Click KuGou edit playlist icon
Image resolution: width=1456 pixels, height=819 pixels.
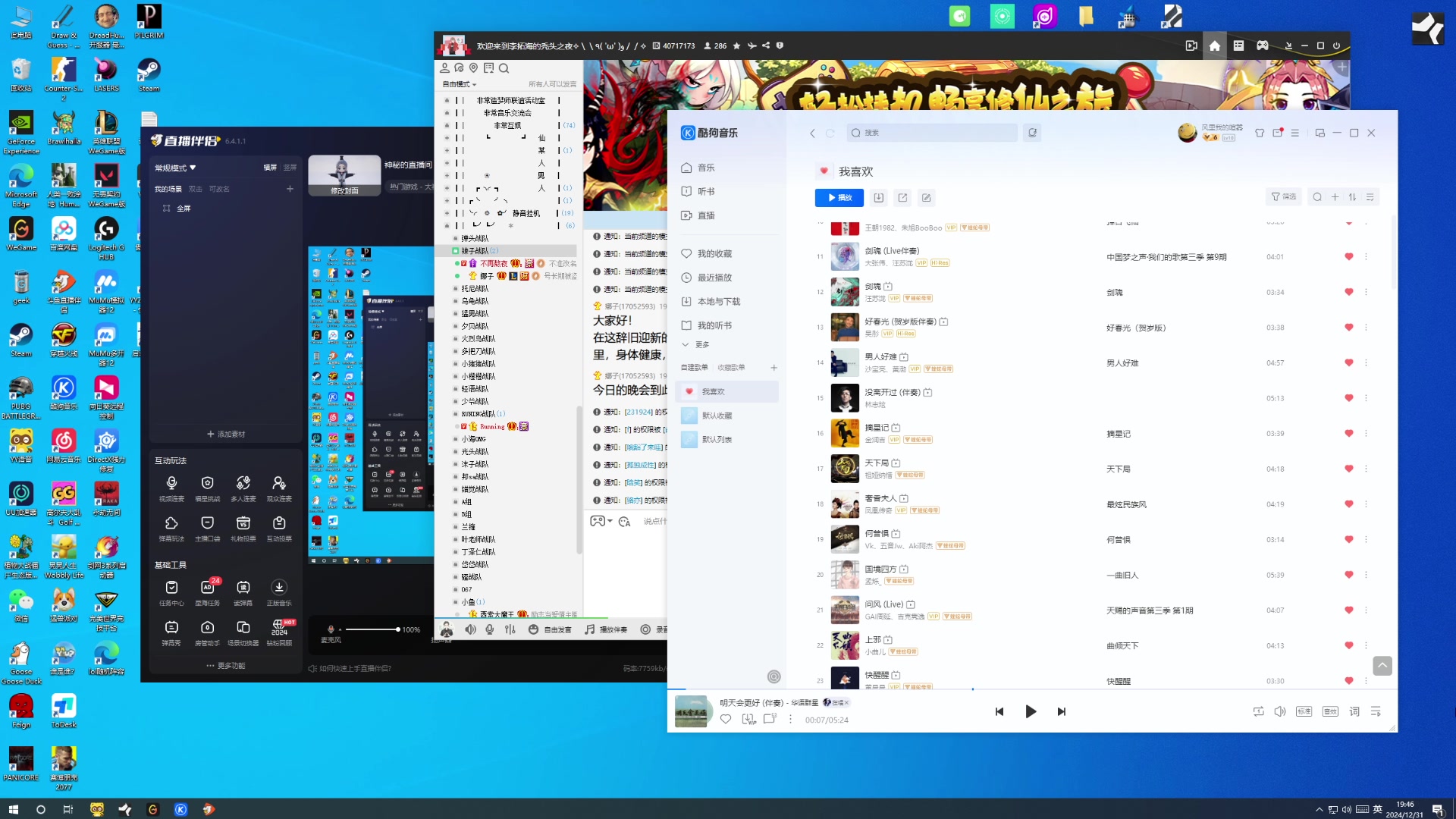(926, 198)
